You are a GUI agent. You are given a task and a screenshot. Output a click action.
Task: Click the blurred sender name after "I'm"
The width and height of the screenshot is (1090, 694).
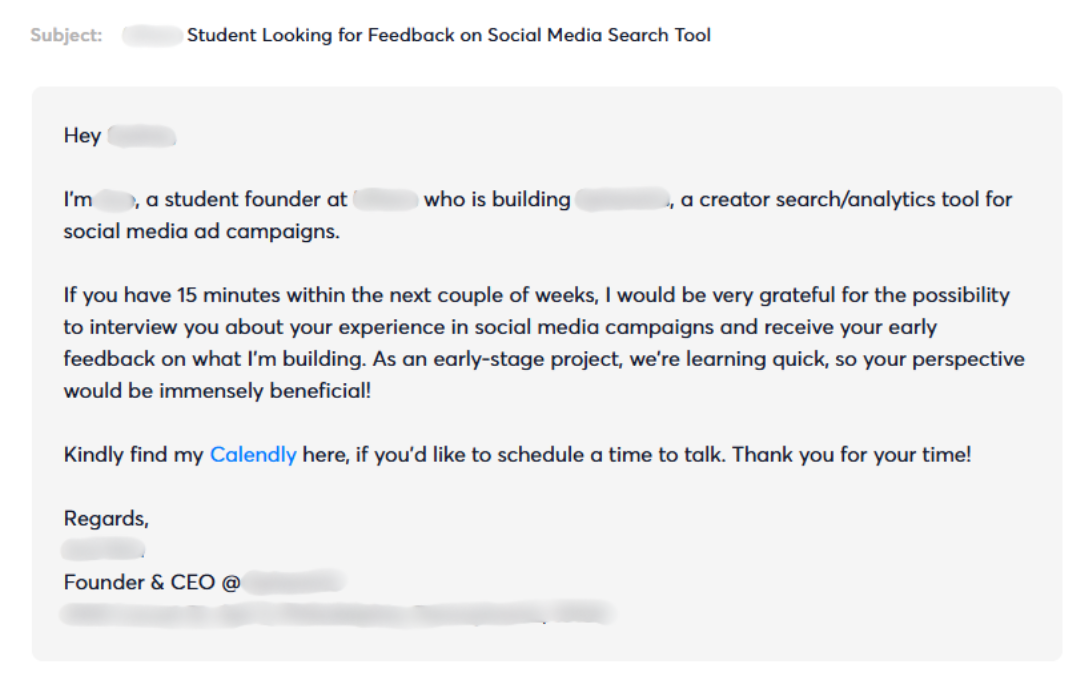[x=115, y=200]
